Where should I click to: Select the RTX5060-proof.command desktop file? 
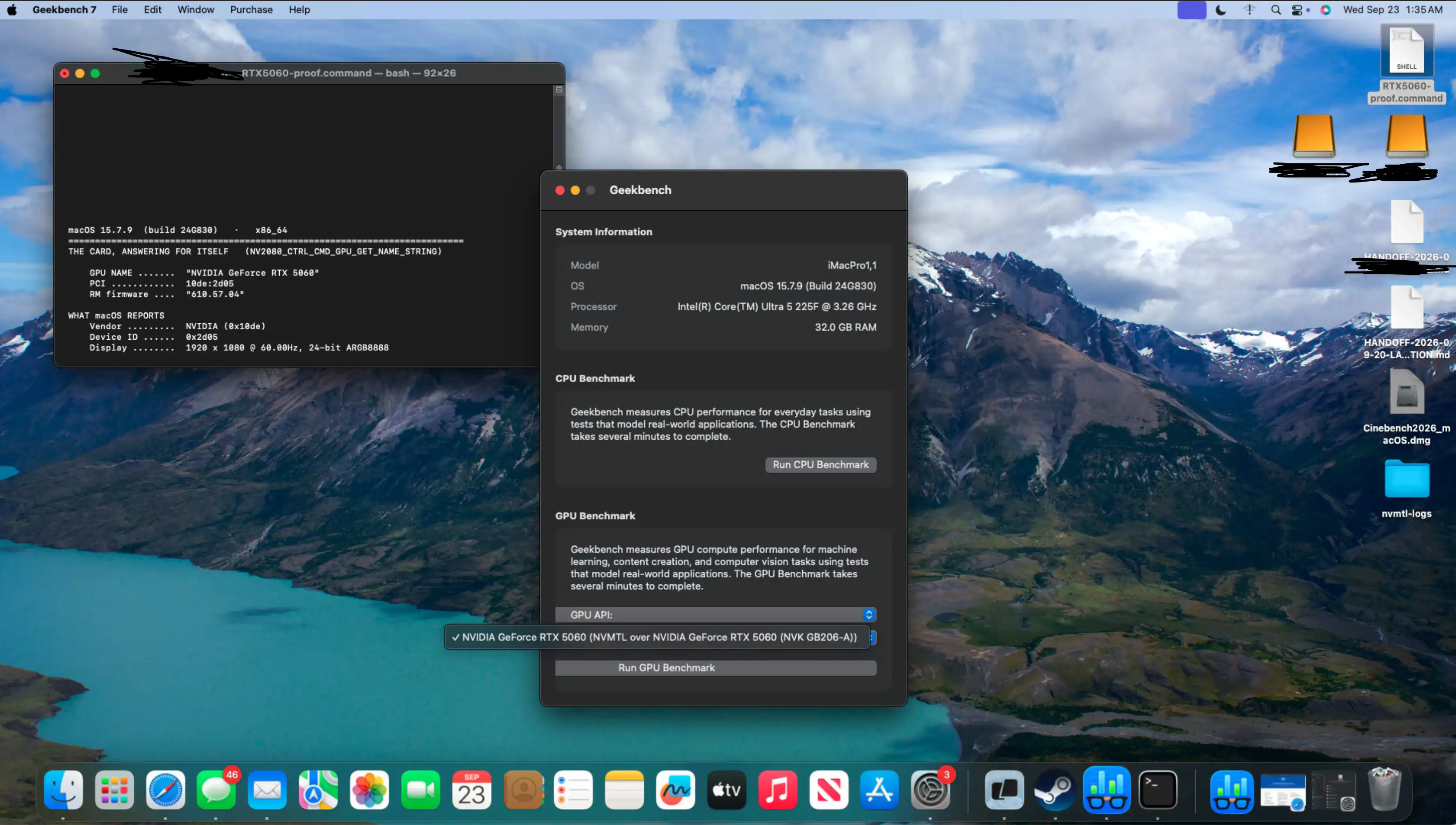[1407, 64]
